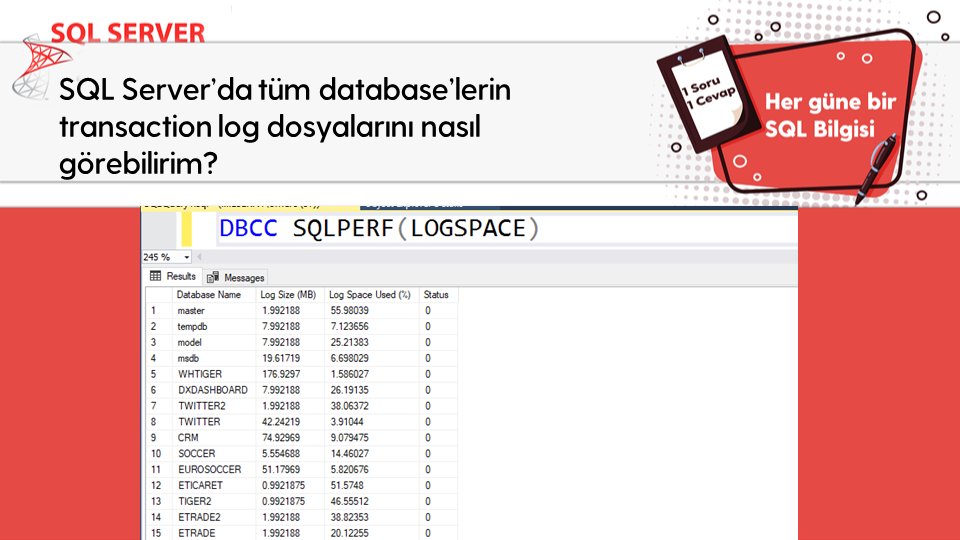Switch to the Messages tab
The image size is (960, 540).
point(236,278)
